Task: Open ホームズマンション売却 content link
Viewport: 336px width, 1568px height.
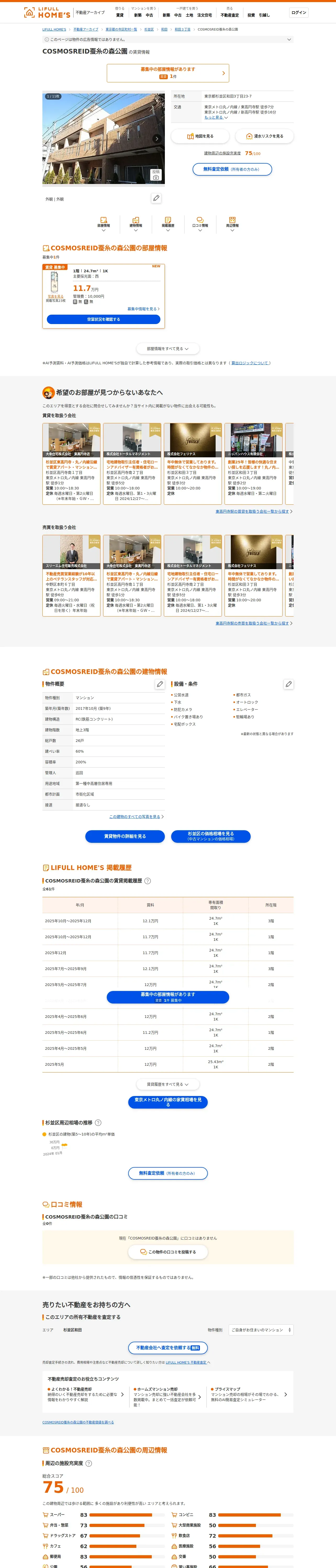Action: [167, 1397]
